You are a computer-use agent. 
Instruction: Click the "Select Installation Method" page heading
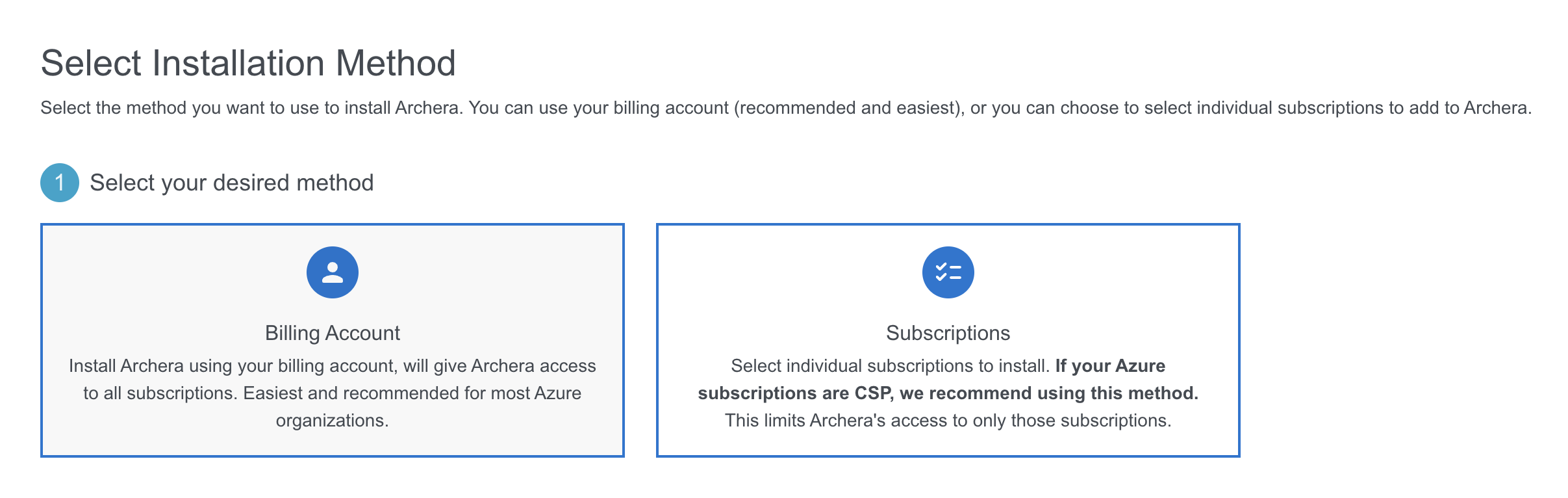tap(248, 63)
